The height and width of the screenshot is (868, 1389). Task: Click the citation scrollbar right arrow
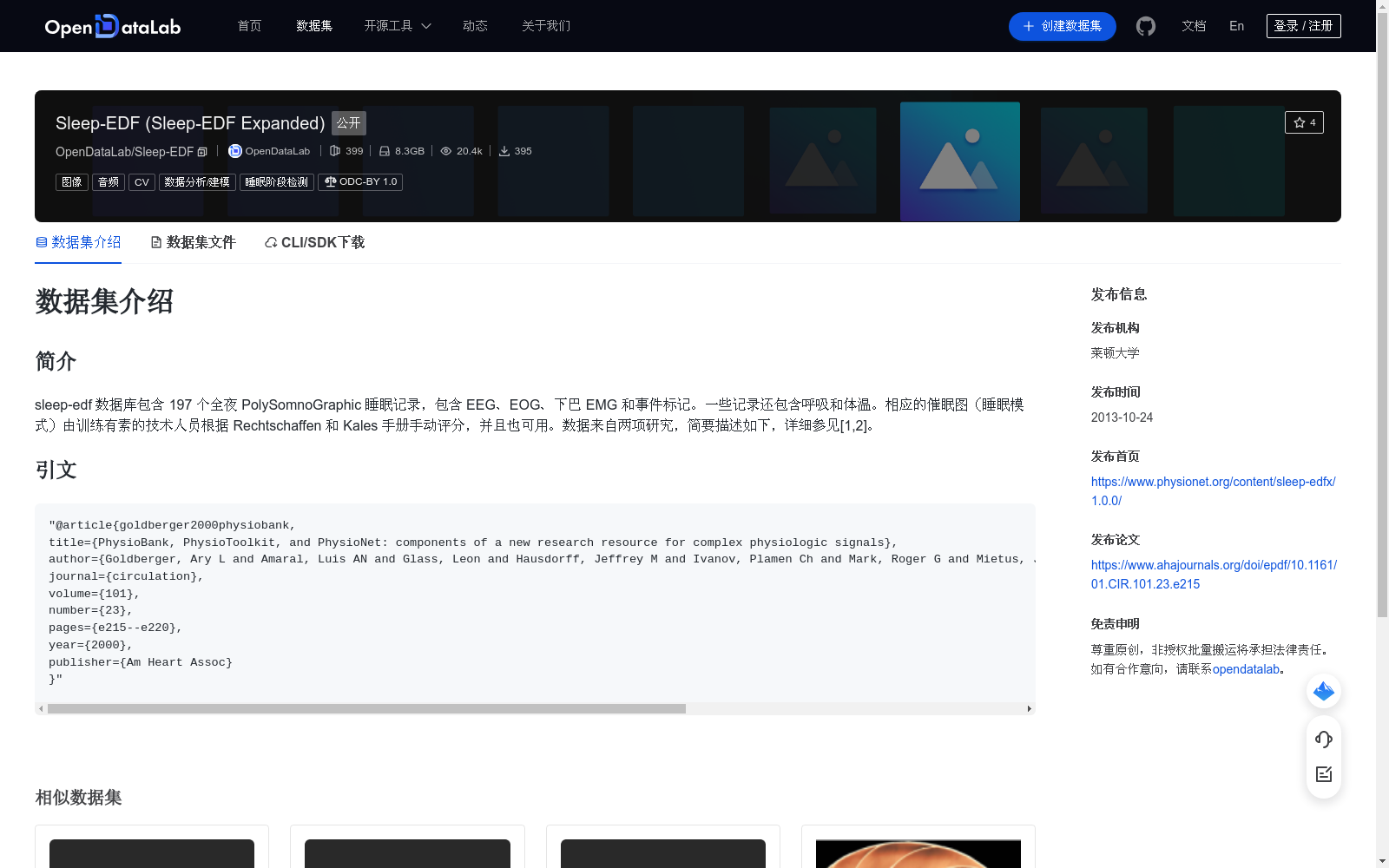[x=1030, y=709]
